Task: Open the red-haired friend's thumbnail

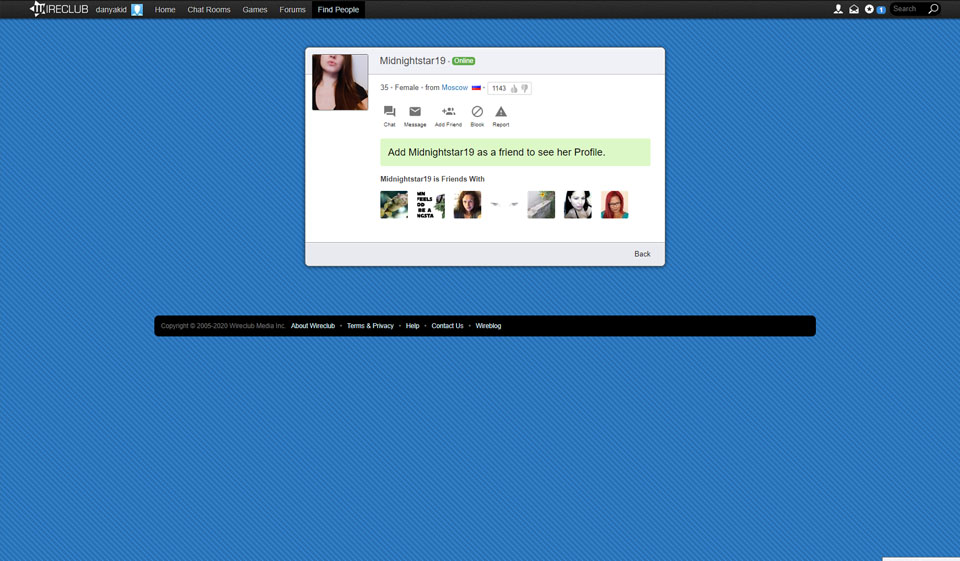Action: click(x=614, y=204)
